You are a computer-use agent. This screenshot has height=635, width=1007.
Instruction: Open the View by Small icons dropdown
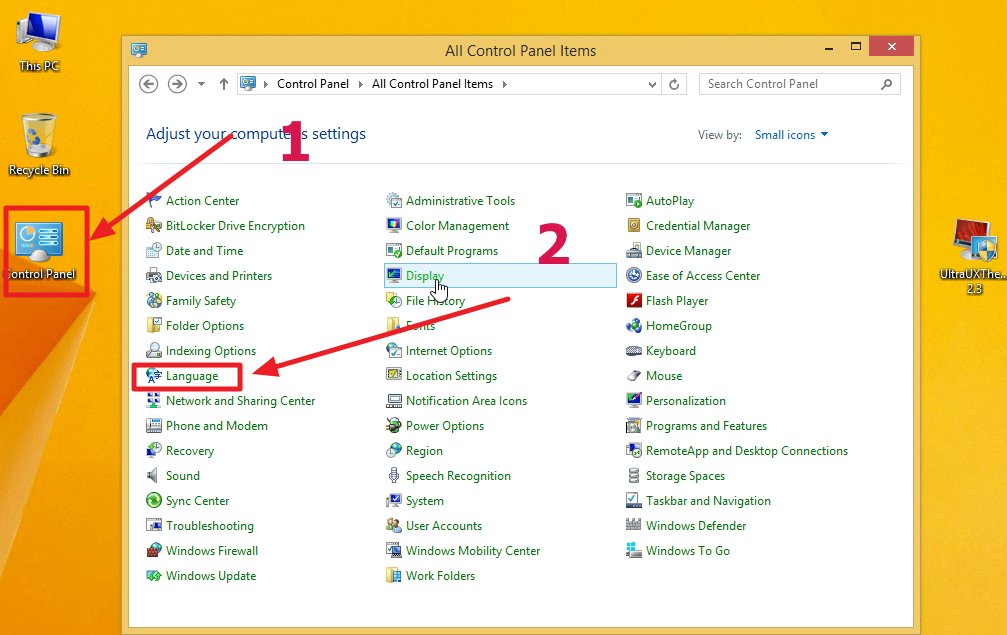coord(791,135)
